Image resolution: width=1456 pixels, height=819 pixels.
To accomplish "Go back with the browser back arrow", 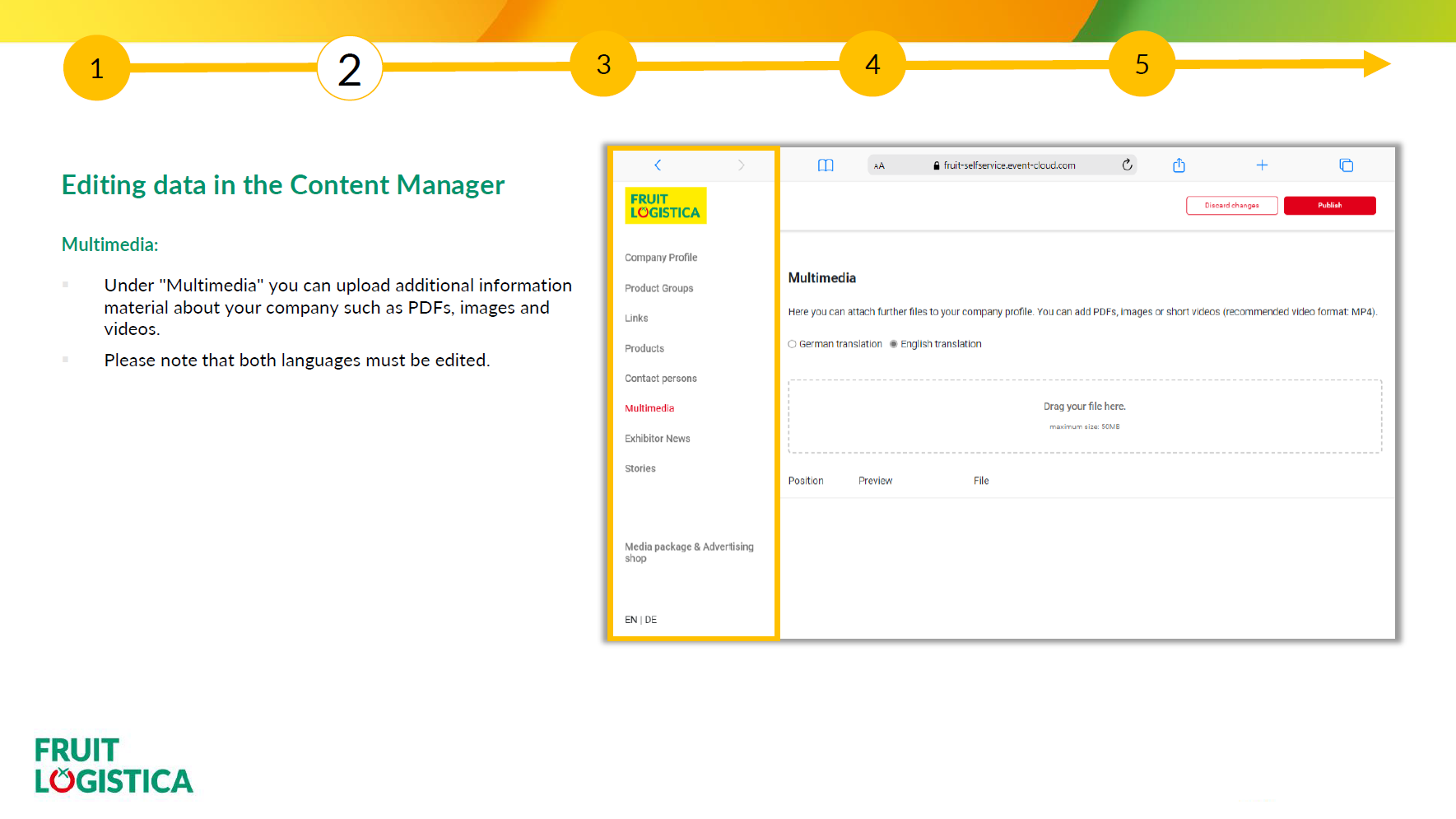I will [x=658, y=165].
